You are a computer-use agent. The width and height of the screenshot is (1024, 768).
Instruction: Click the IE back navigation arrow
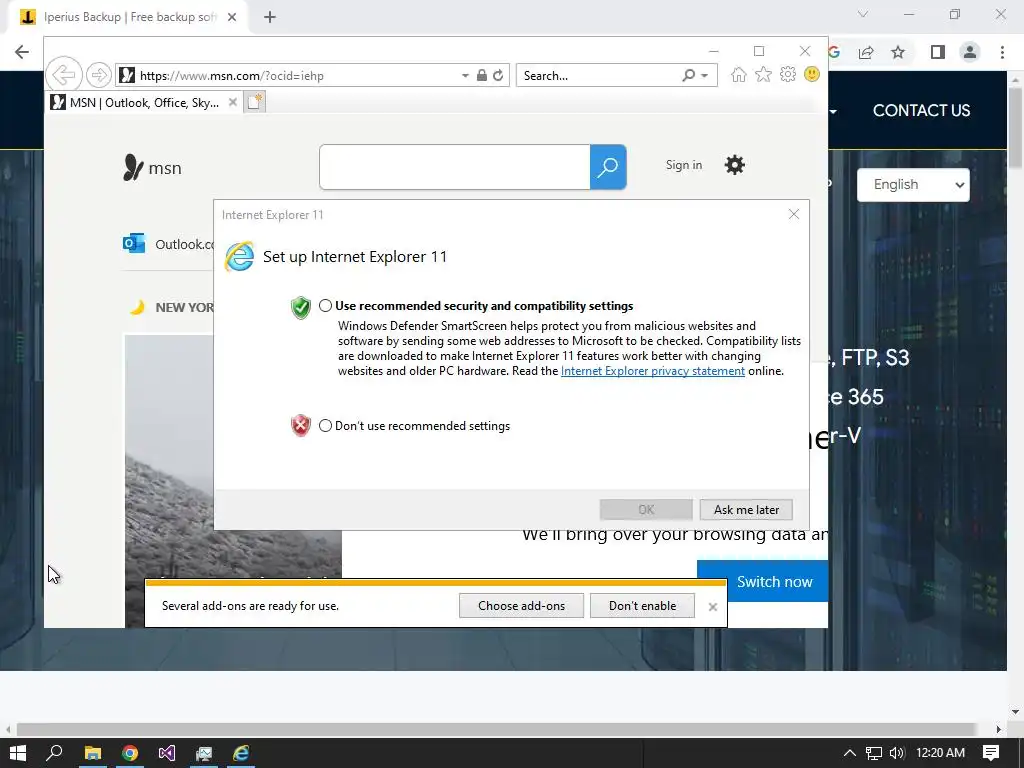tap(63, 75)
